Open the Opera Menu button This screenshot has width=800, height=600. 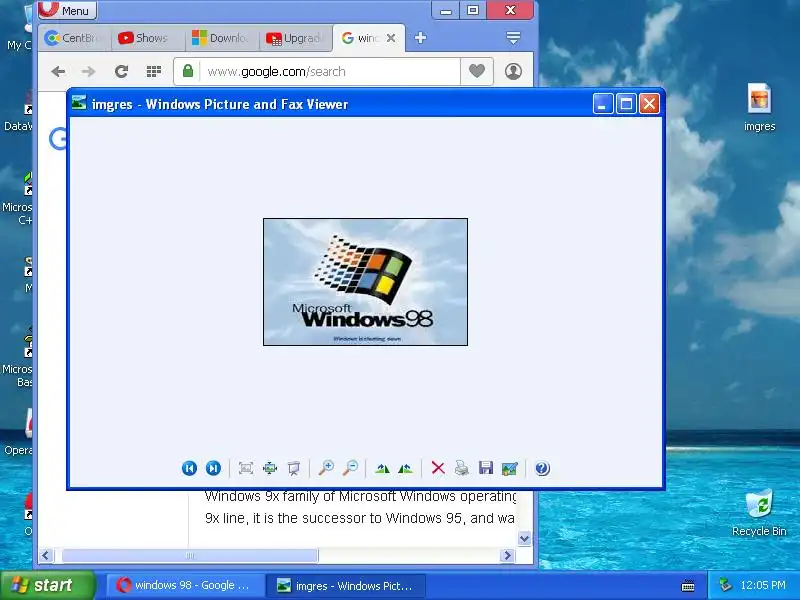[x=67, y=10]
